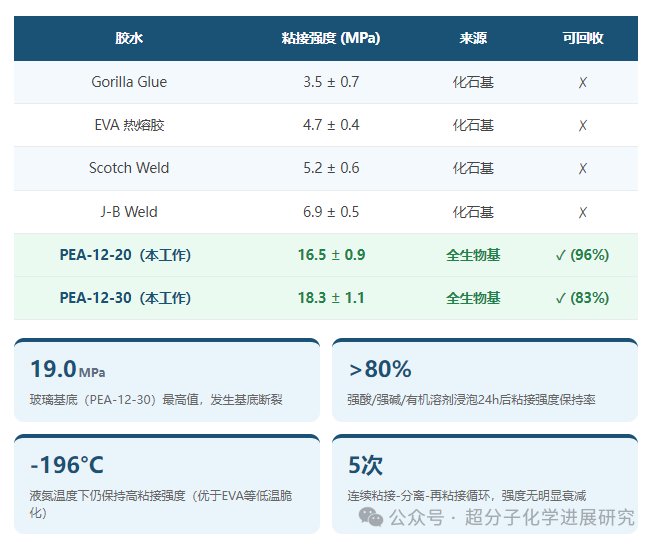Click the ✓ (96%) recyclability cell
Viewport: 656px width, 544px height.
click(x=582, y=255)
